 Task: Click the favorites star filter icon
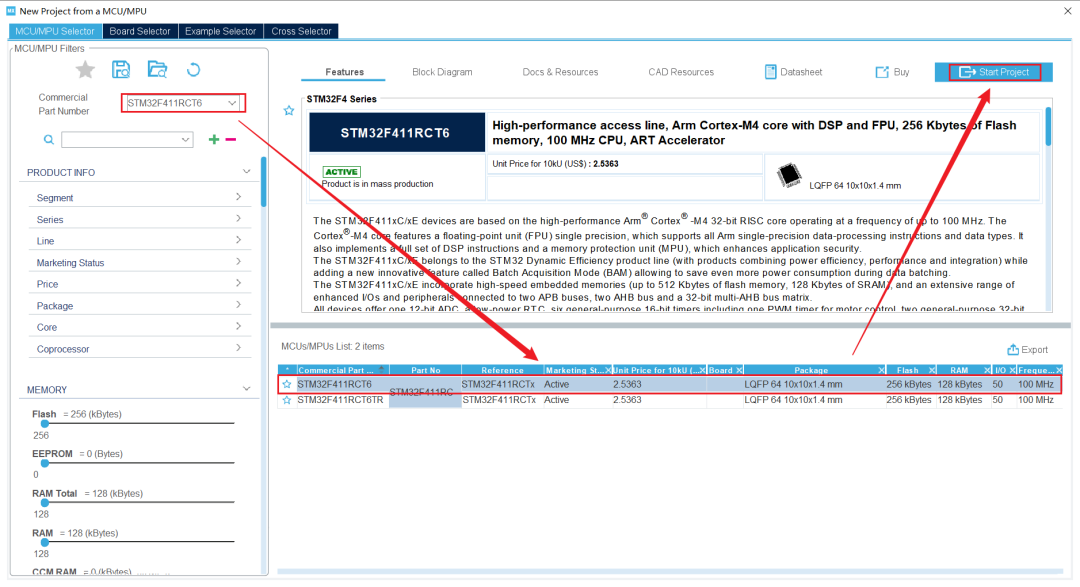86,69
